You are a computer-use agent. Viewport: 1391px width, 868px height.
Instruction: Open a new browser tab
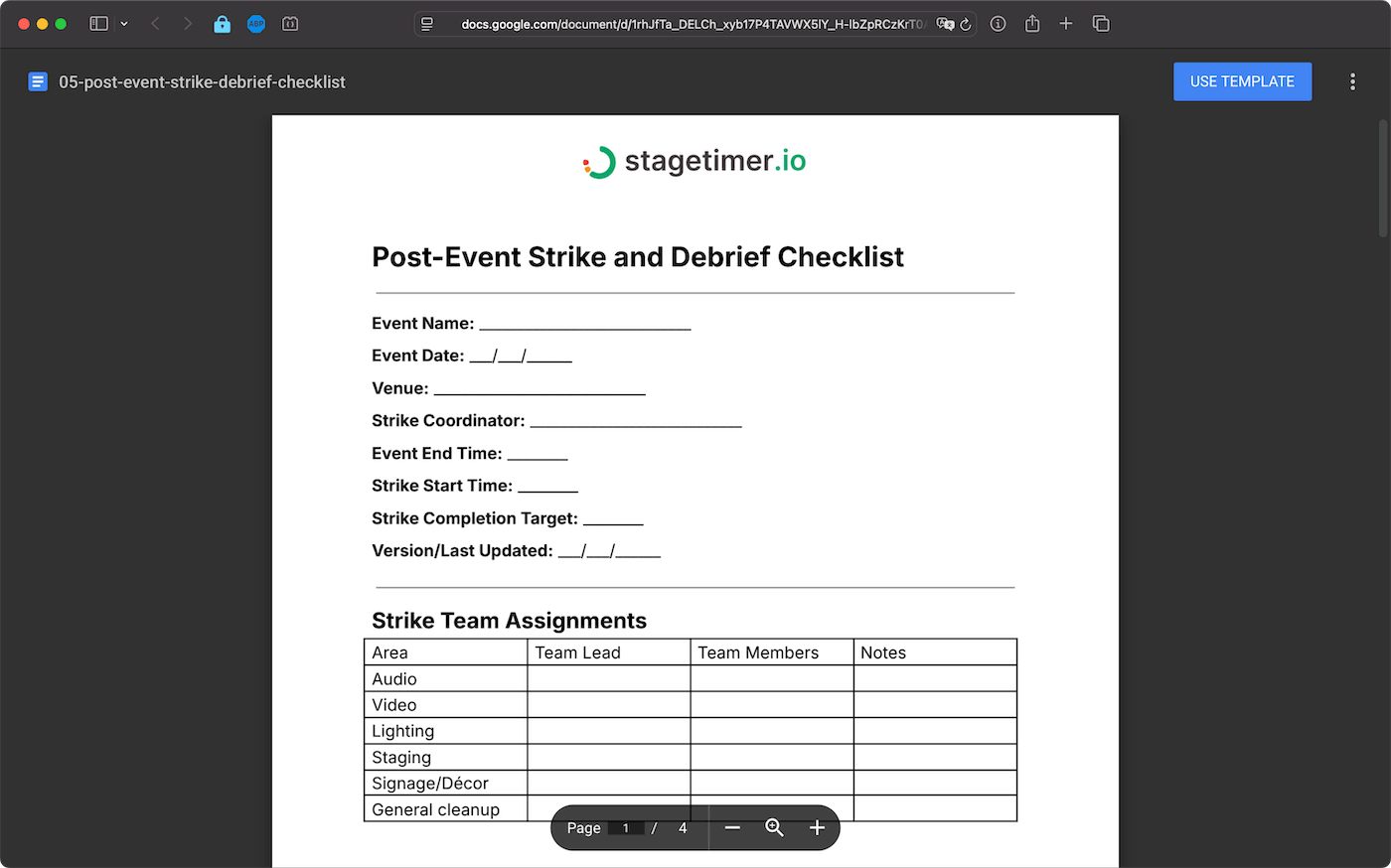point(1065,23)
